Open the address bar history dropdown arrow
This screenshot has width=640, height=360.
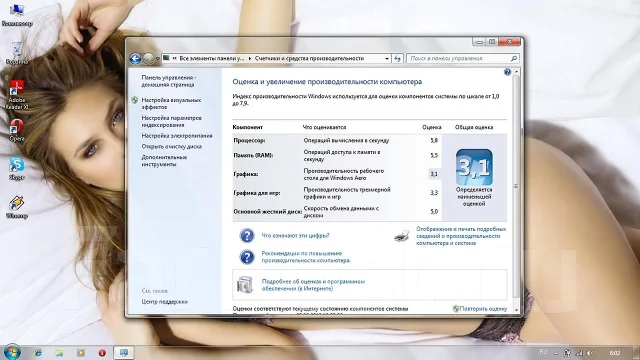click(x=387, y=59)
